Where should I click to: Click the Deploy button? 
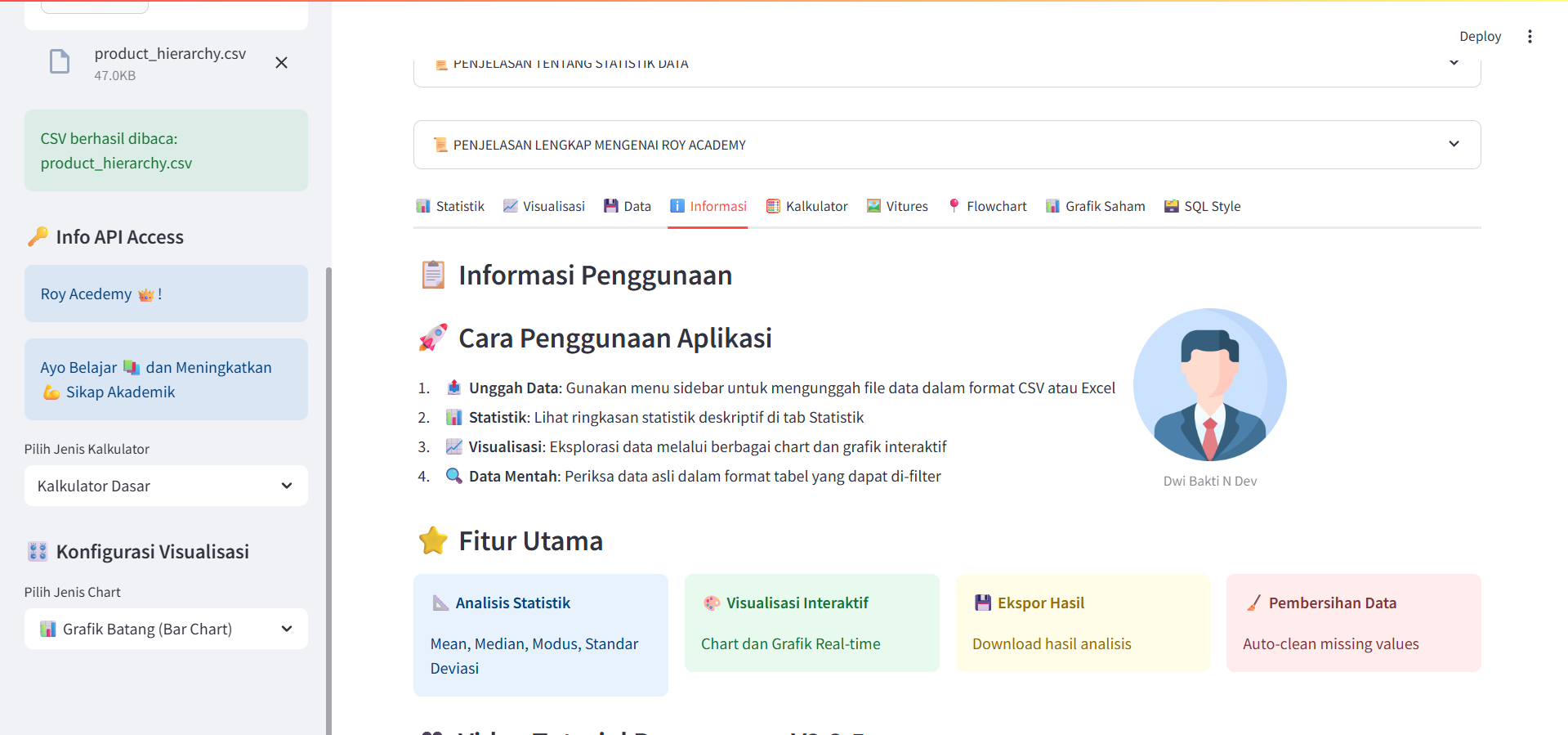(x=1480, y=37)
